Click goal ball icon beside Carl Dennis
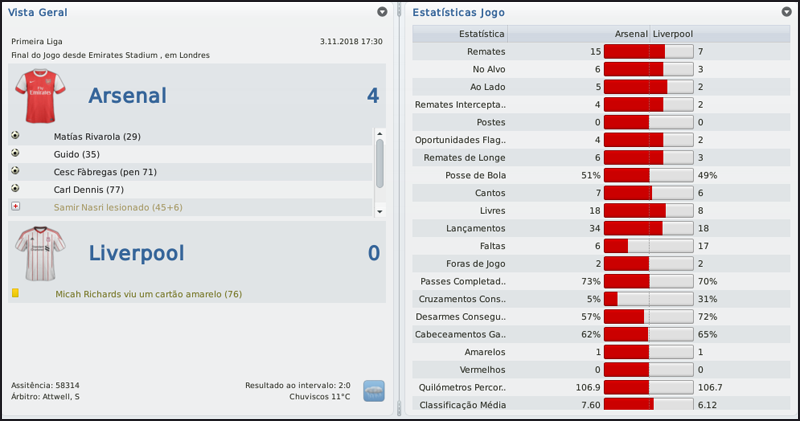Viewport: 800px width, 421px height. click(x=15, y=188)
